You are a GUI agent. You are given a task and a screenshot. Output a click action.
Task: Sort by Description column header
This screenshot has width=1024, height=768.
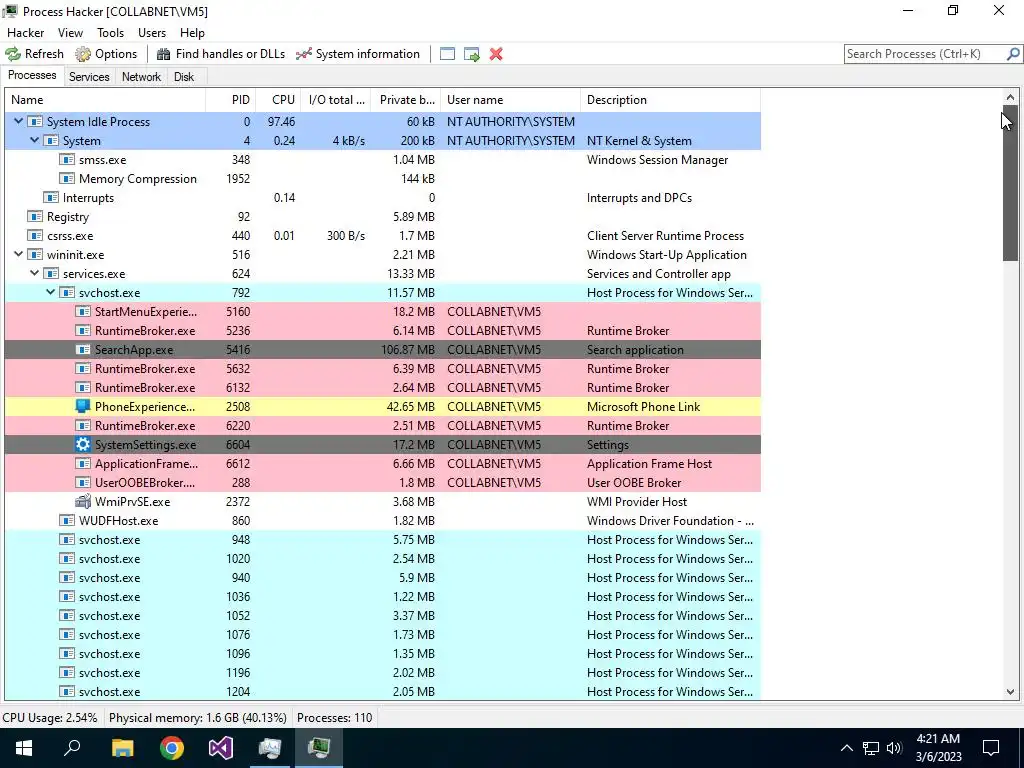click(671, 100)
